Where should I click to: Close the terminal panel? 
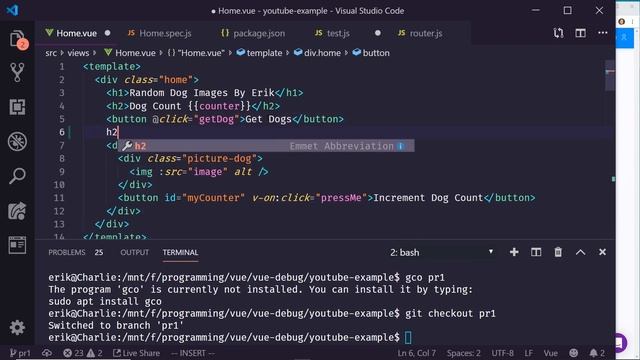pyautogui.click(x=602, y=252)
